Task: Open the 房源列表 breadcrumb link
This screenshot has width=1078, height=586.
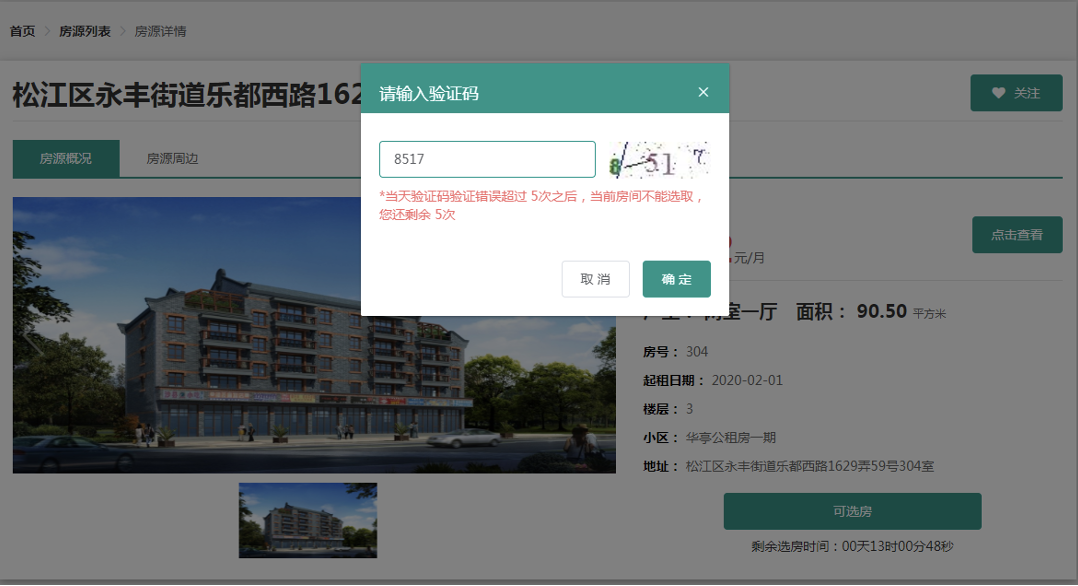Action: (x=85, y=31)
